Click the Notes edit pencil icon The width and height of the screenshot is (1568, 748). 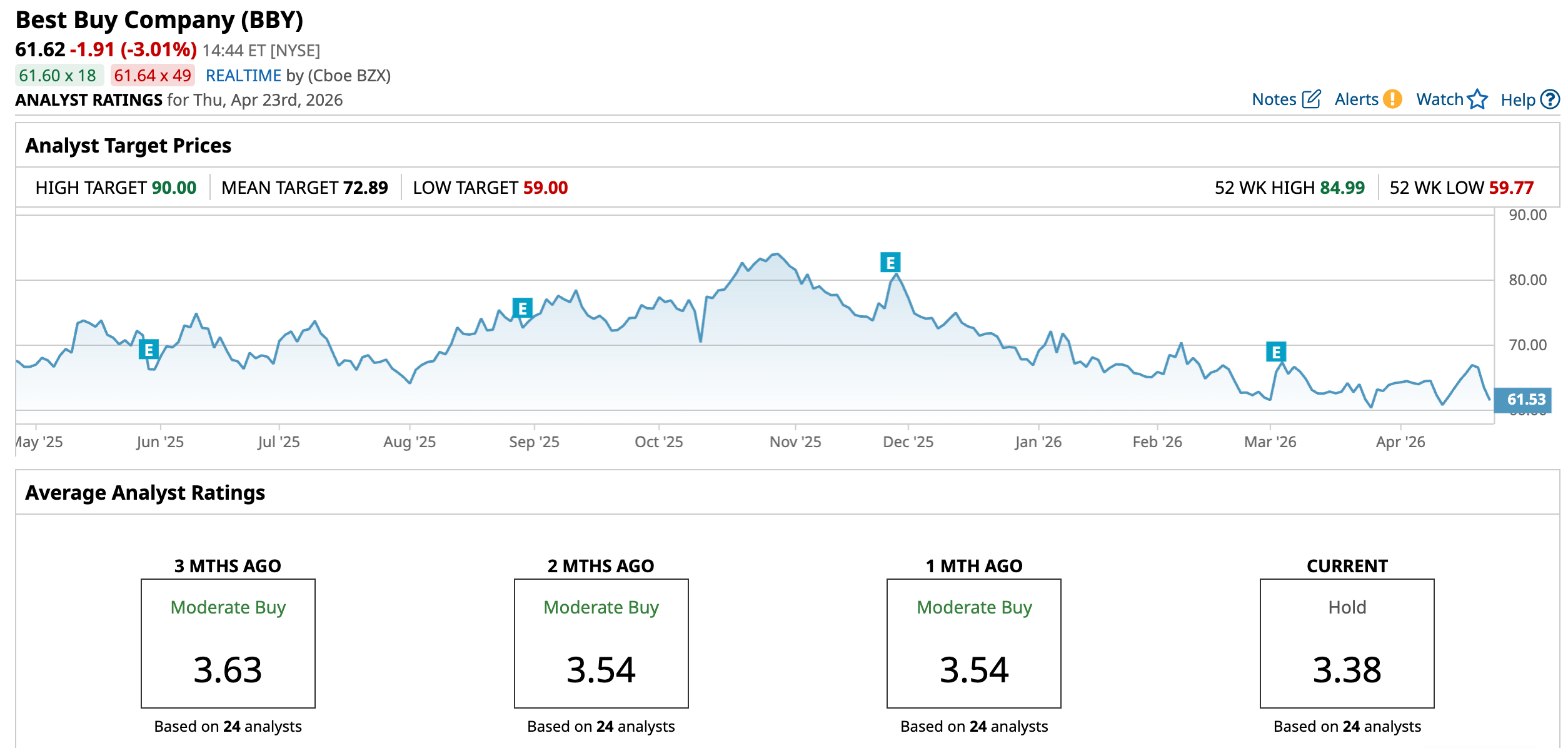pyautogui.click(x=1311, y=99)
